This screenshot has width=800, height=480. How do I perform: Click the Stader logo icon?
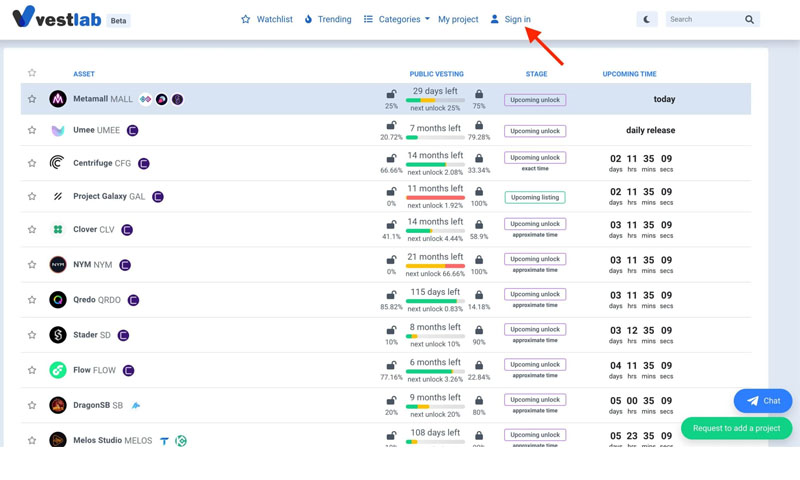58,335
